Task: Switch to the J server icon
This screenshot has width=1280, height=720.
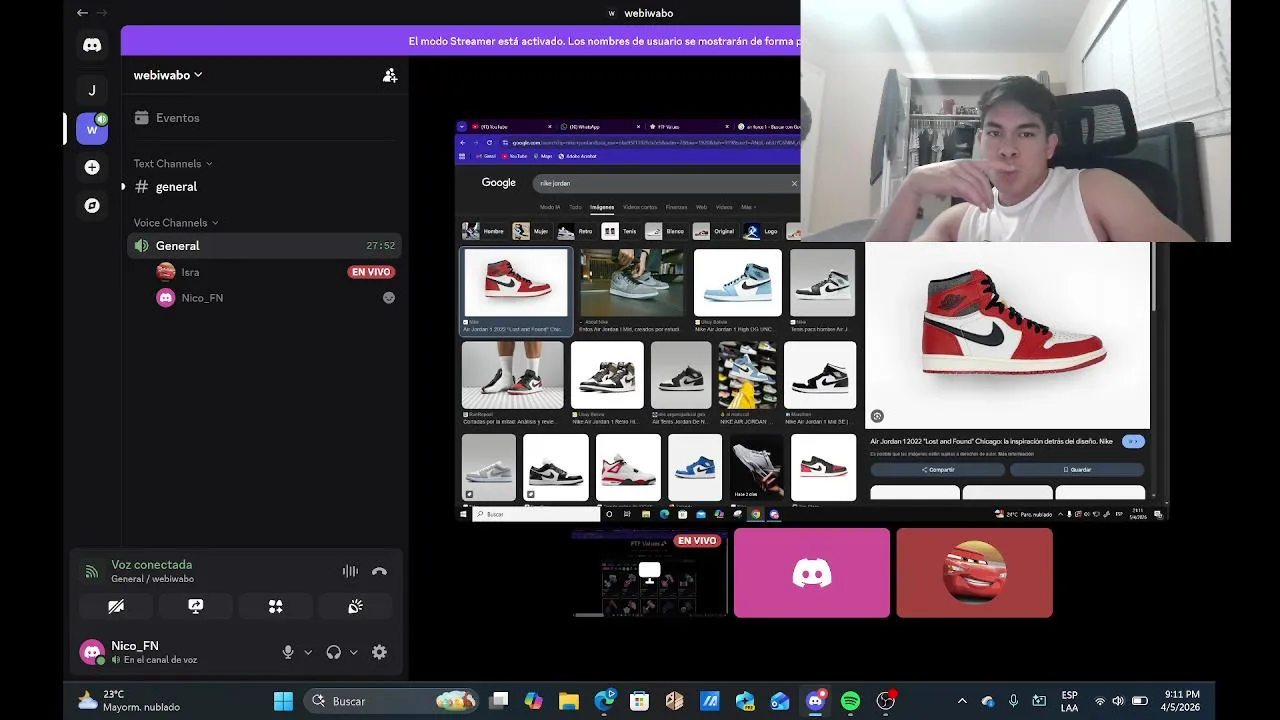Action: pos(92,90)
